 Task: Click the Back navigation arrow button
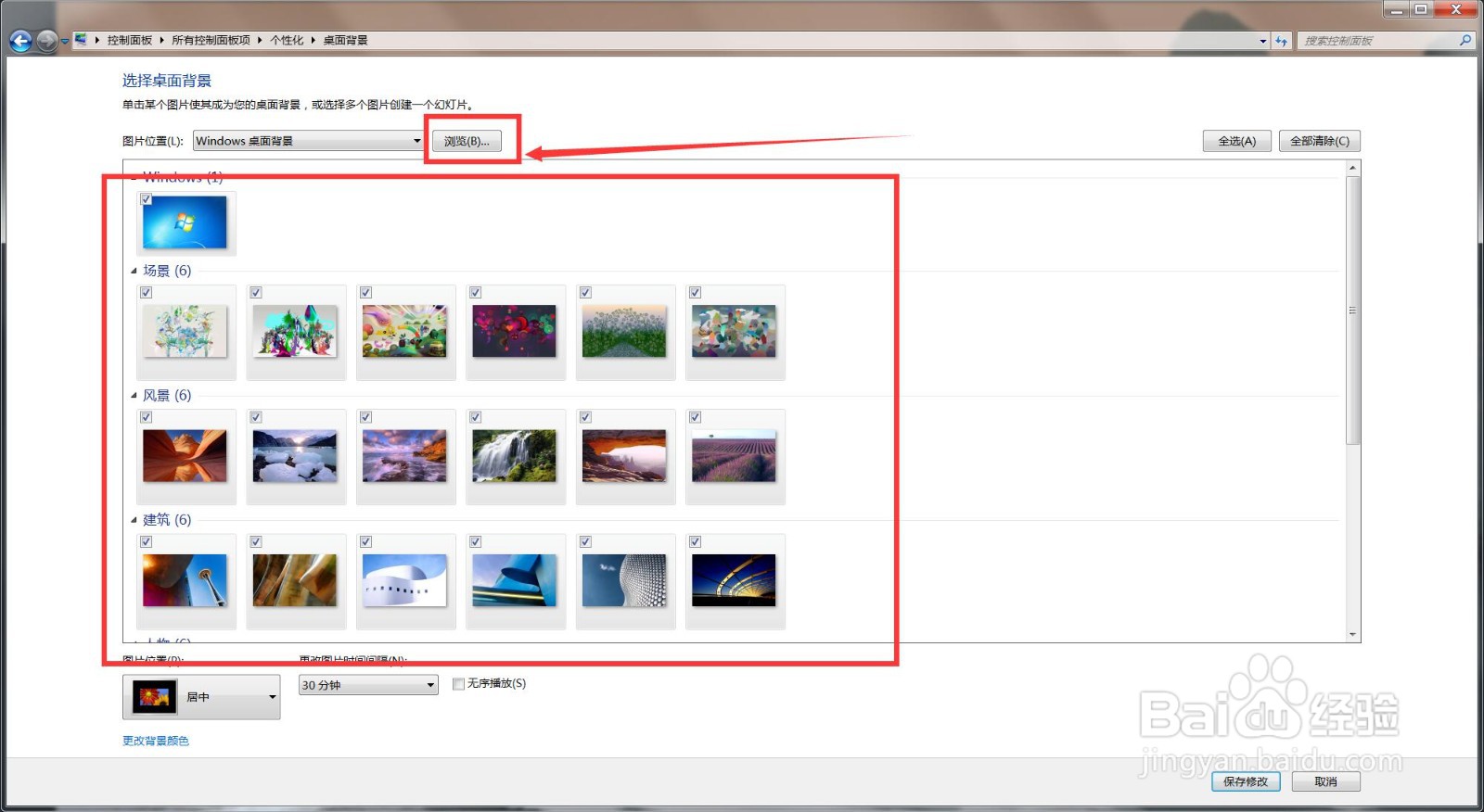tap(20, 41)
